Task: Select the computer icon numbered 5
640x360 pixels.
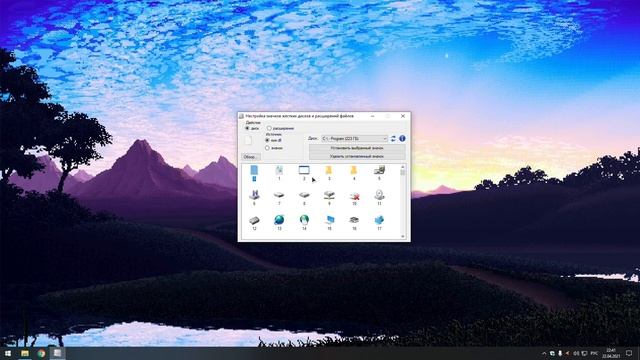Action: coord(379,170)
